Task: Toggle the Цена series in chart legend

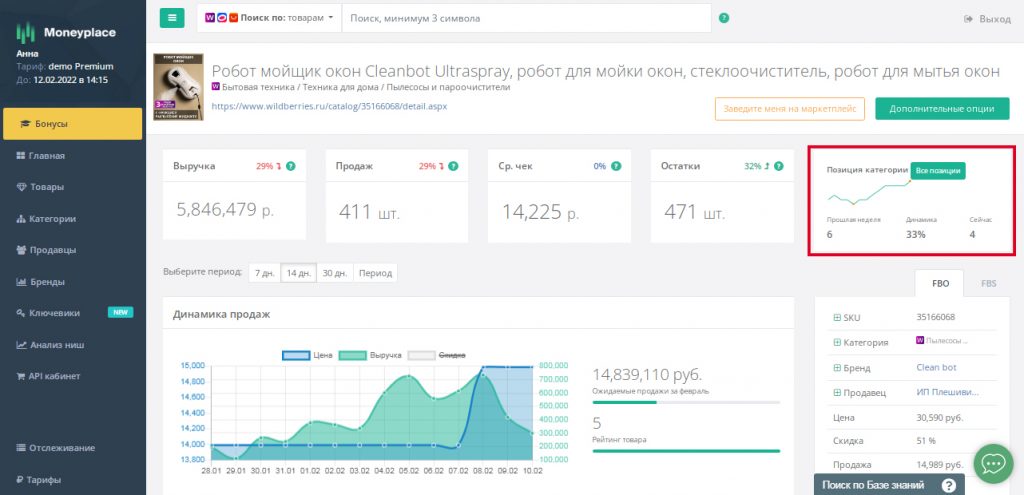Action: [x=308, y=355]
